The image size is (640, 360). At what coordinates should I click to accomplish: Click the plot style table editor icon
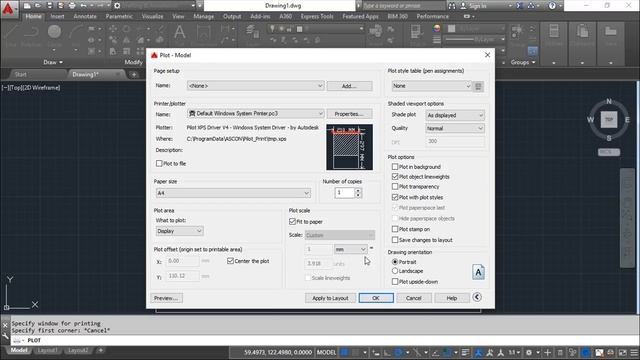pos(478,86)
